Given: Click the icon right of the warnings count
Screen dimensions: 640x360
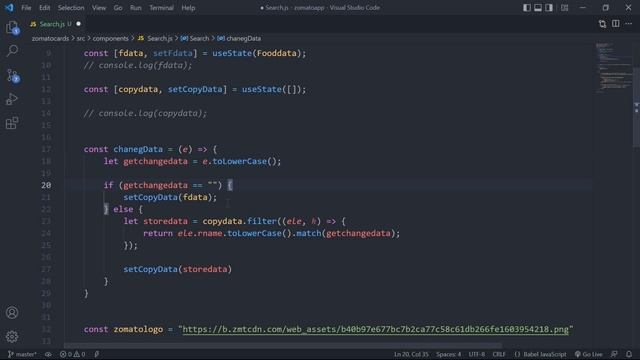Looking at the screenshot, I should (x=97, y=354).
